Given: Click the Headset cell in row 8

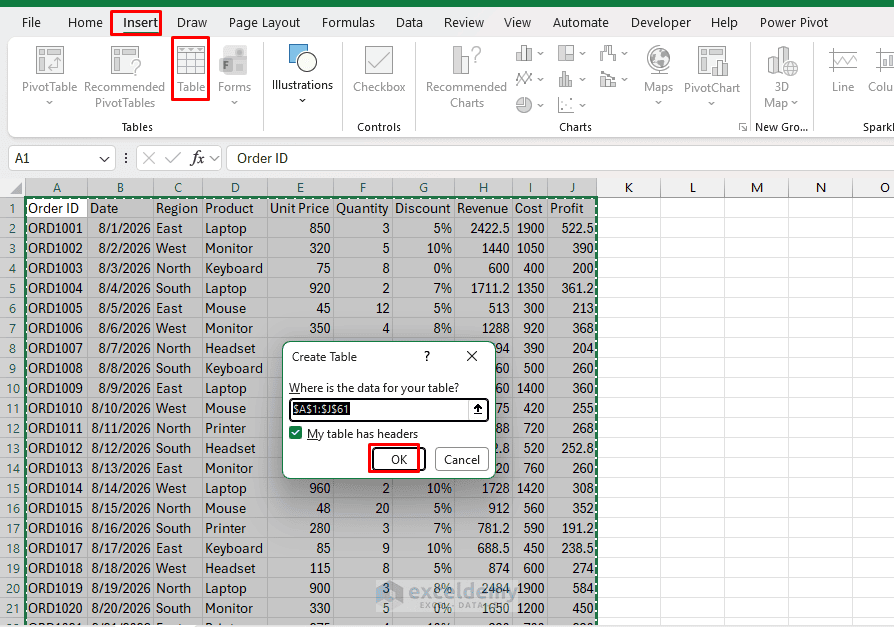Looking at the screenshot, I should [x=235, y=348].
